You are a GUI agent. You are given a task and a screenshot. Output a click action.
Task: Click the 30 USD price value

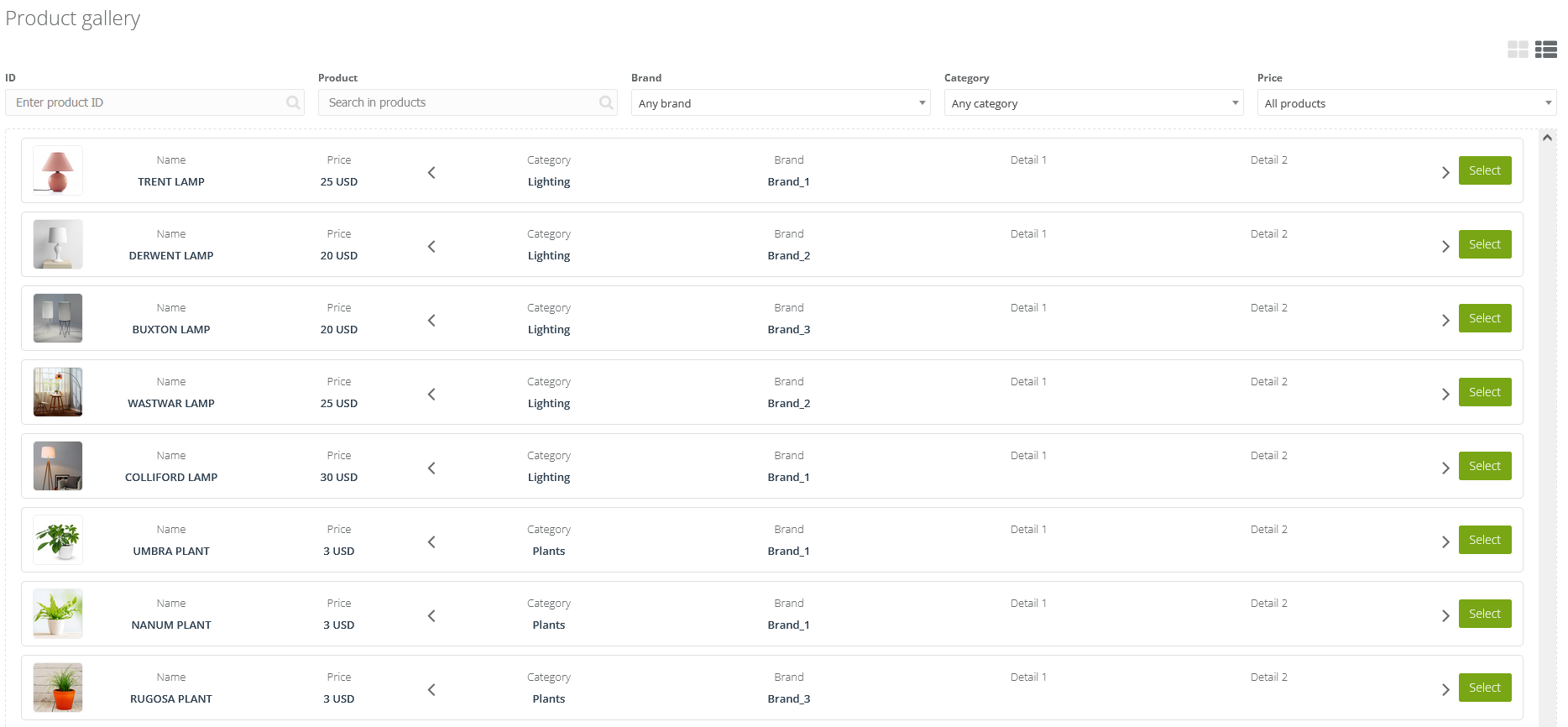(339, 477)
